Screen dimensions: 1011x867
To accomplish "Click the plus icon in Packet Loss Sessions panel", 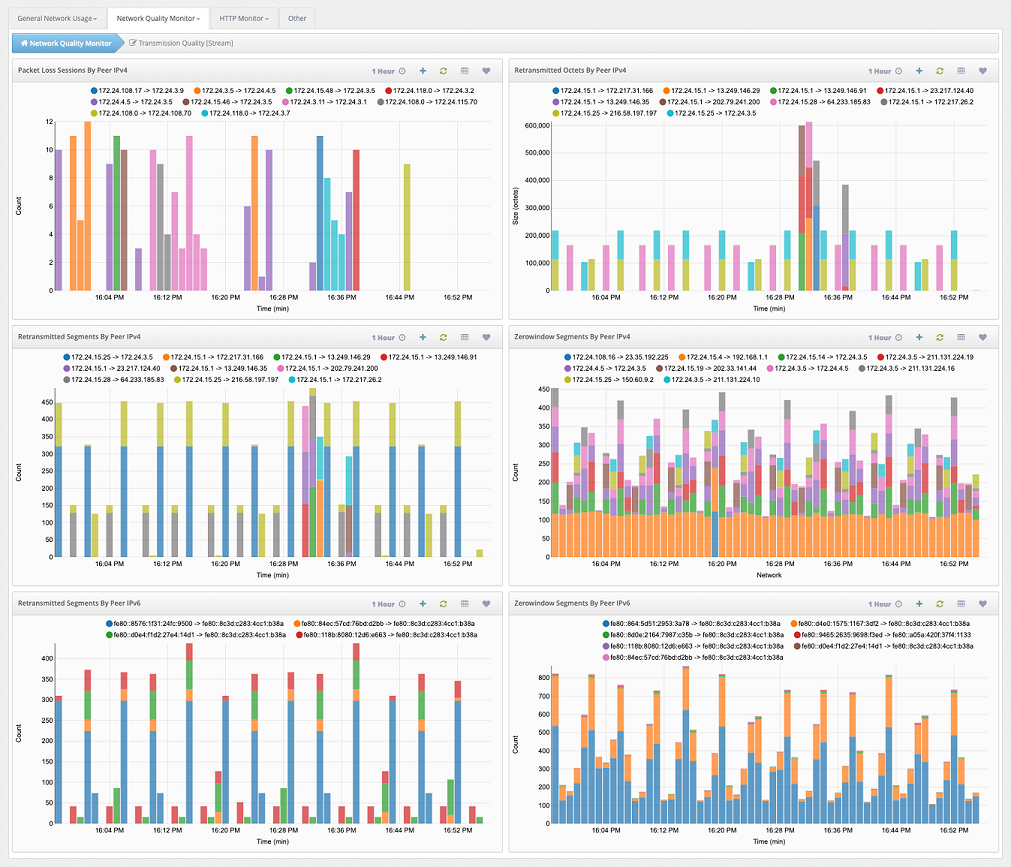I will pyautogui.click(x=423, y=71).
